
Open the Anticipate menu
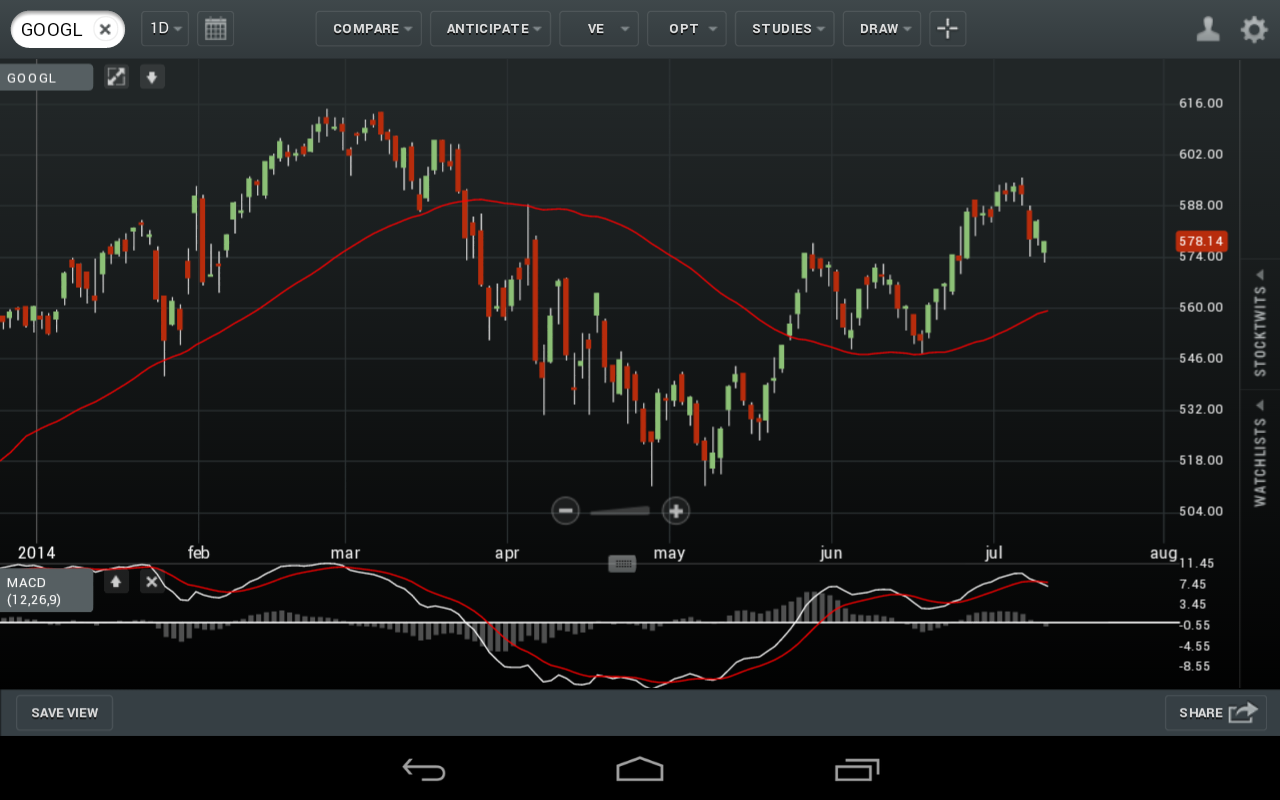[490, 29]
